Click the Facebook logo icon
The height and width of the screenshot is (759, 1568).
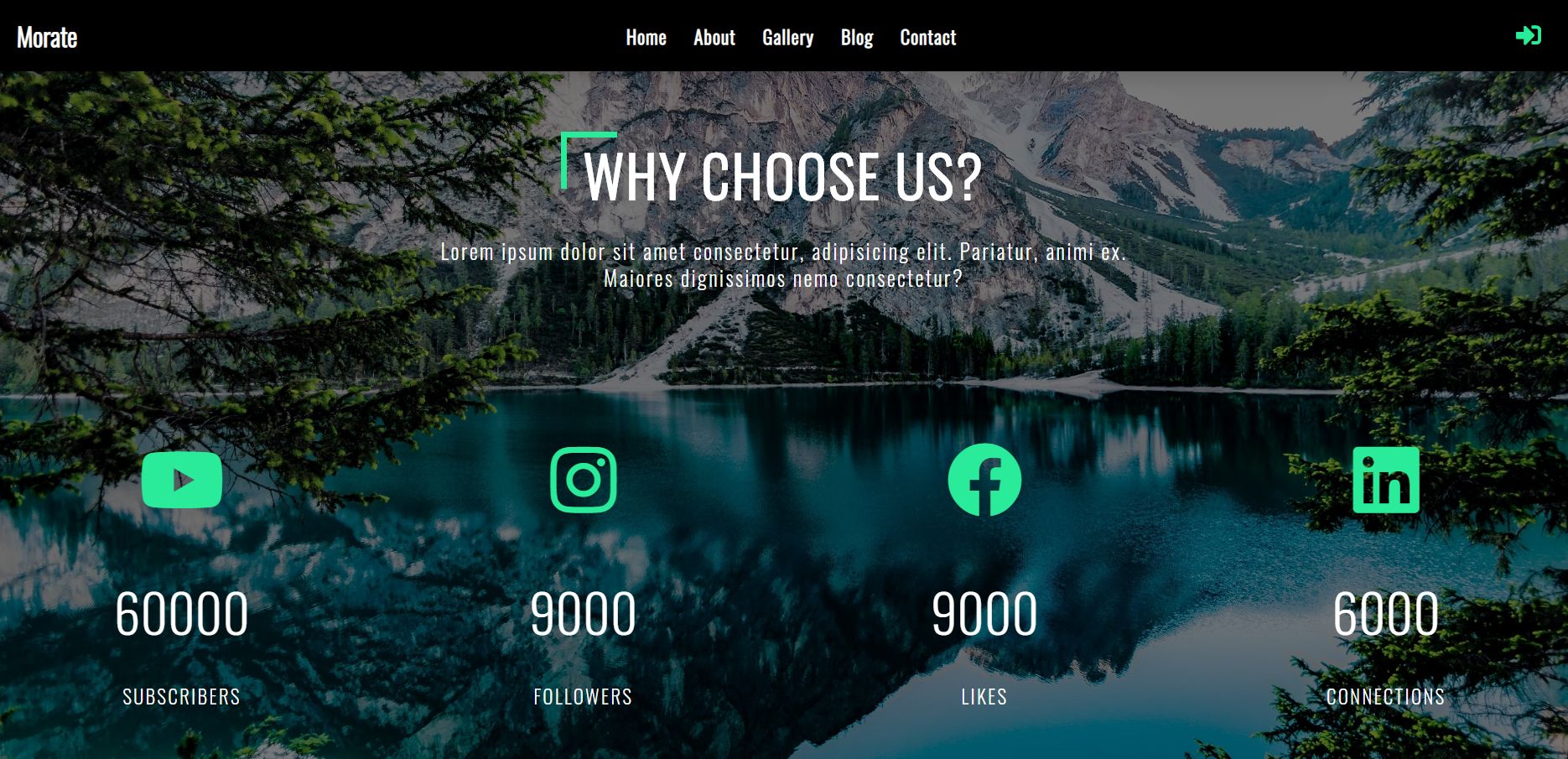pyautogui.click(x=984, y=480)
